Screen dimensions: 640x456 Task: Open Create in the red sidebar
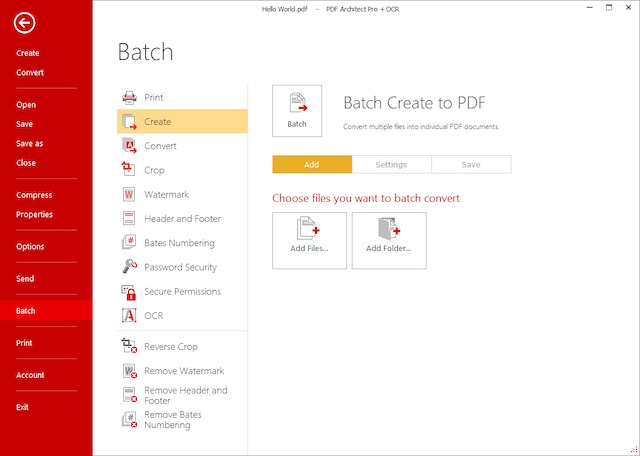pyautogui.click(x=28, y=53)
